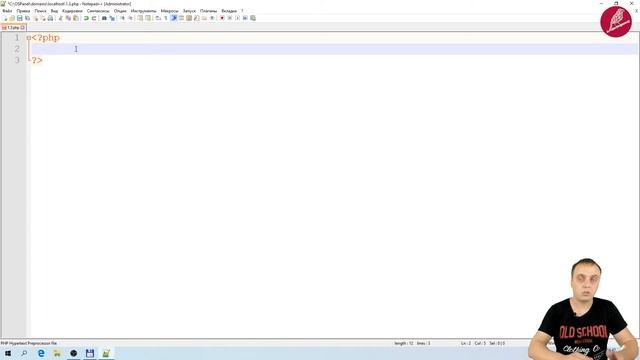640x360 pixels.
Task: Toggle the highlighted indent guide button
Action: [x=174, y=18]
